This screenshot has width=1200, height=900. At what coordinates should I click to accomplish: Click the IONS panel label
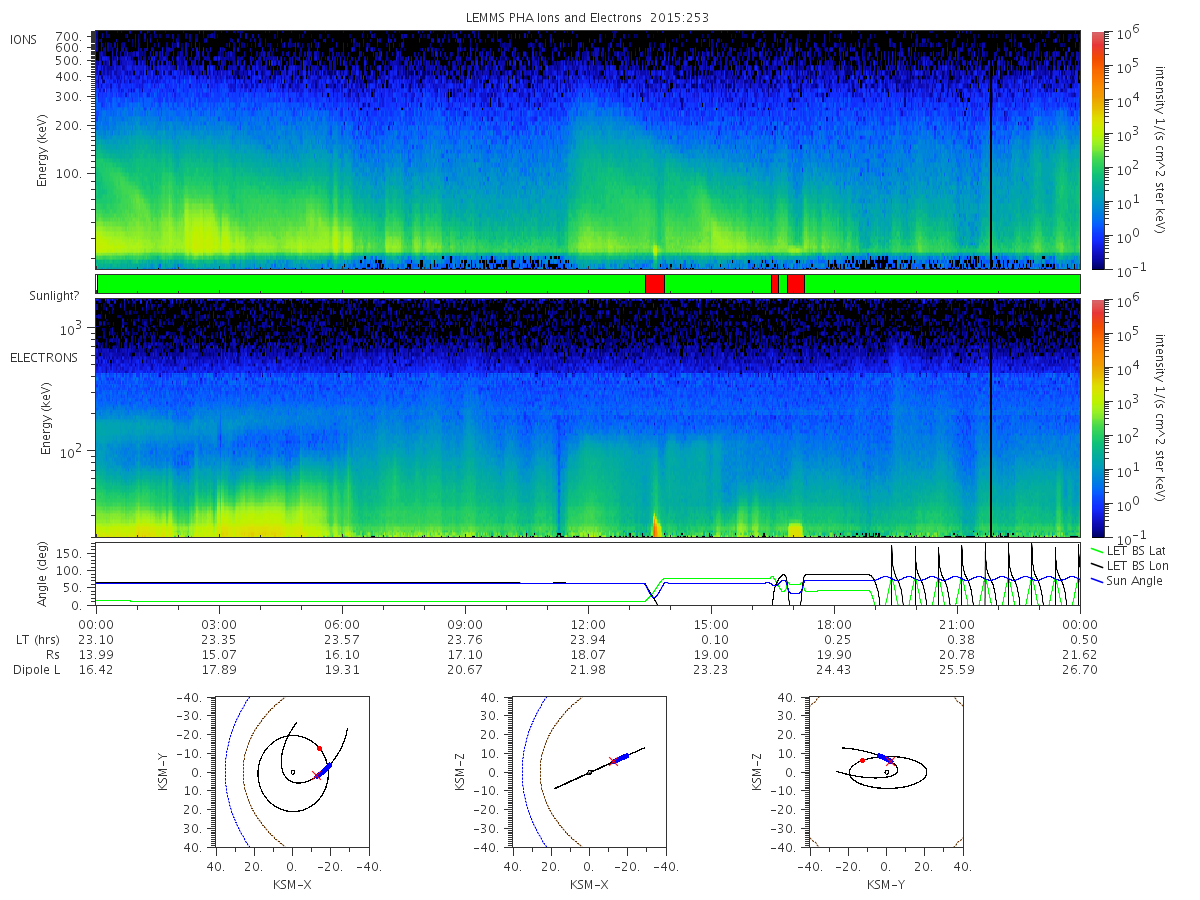[23, 40]
